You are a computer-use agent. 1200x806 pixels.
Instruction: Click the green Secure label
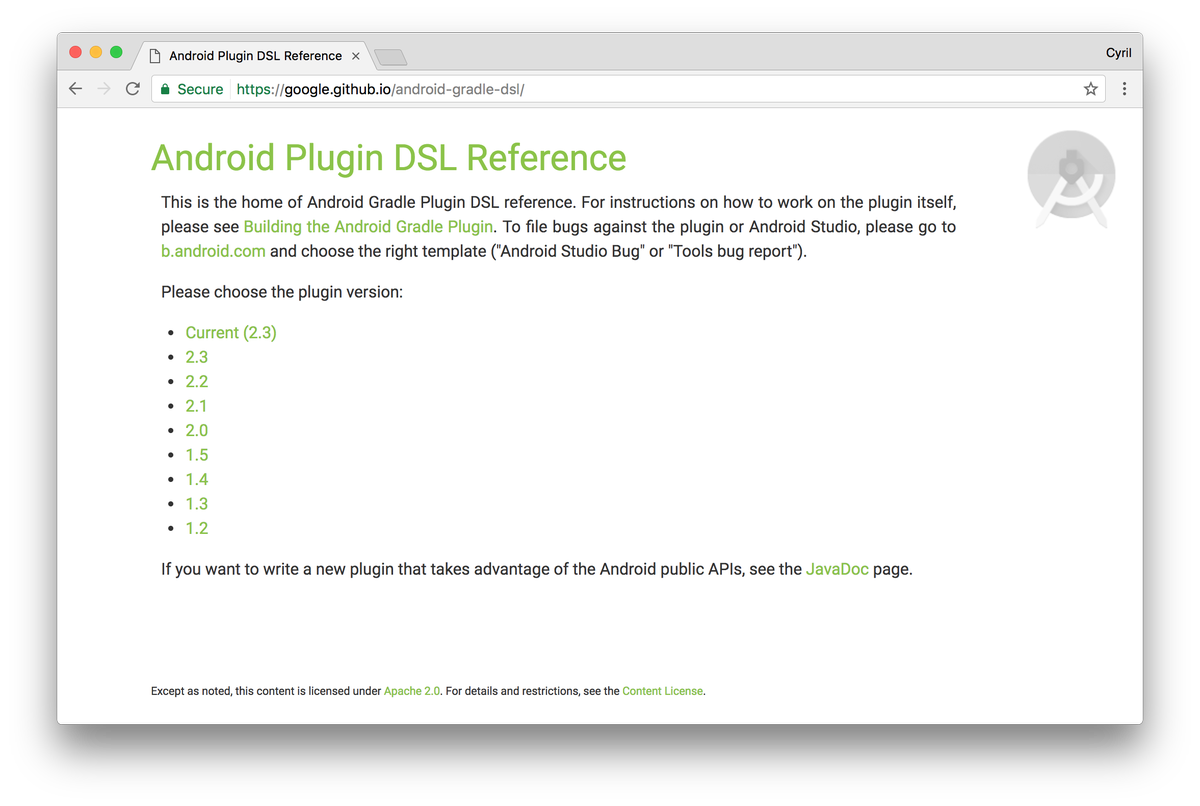(200, 89)
